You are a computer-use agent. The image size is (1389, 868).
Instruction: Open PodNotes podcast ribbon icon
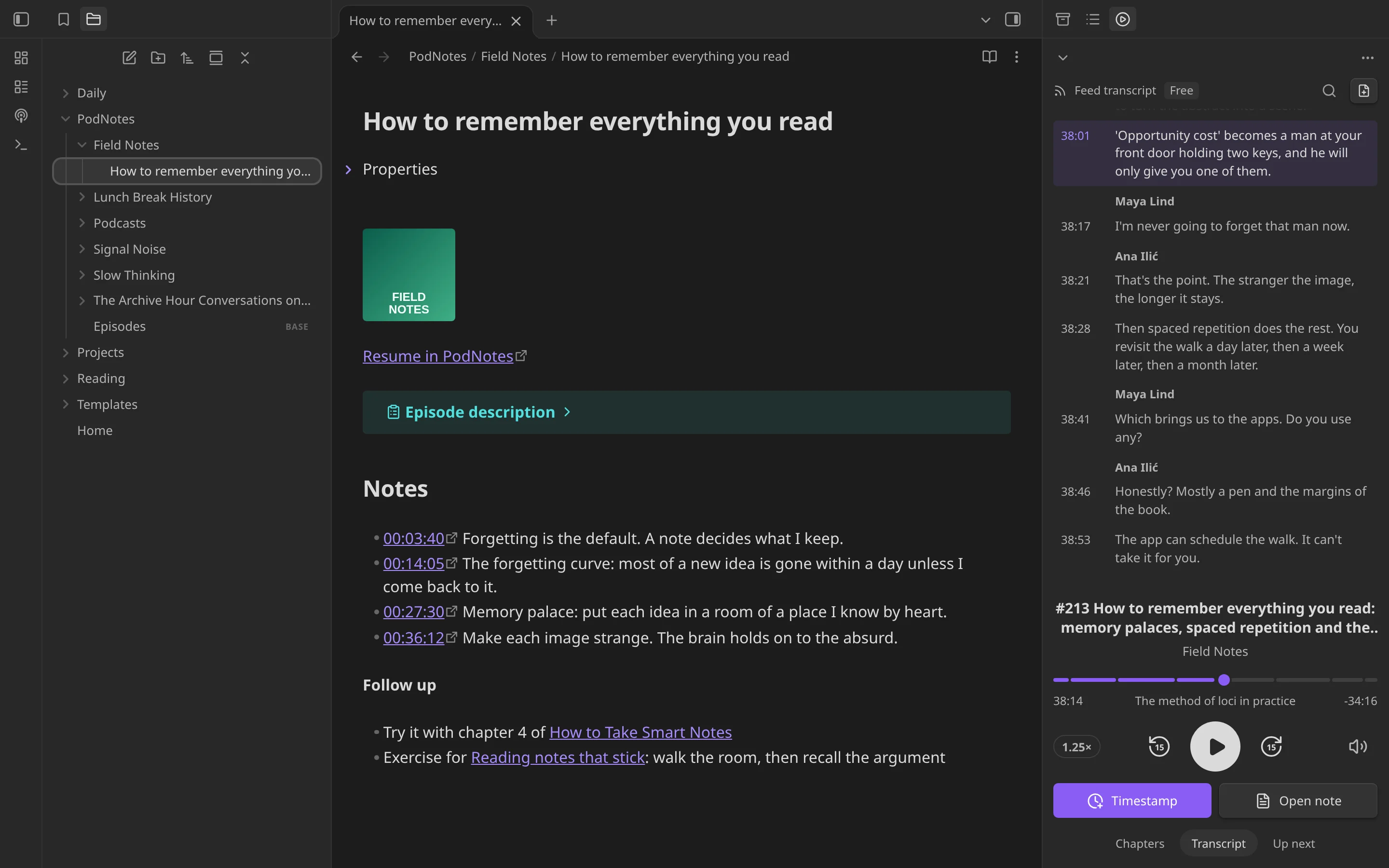pyautogui.click(x=21, y=115)
